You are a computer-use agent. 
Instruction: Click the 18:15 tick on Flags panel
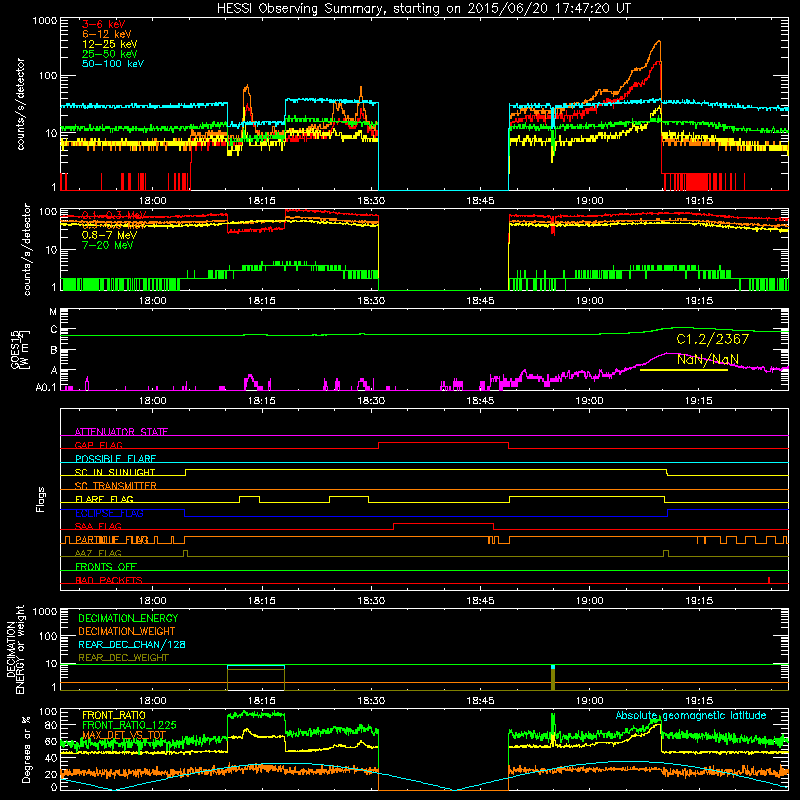(262, 601)
